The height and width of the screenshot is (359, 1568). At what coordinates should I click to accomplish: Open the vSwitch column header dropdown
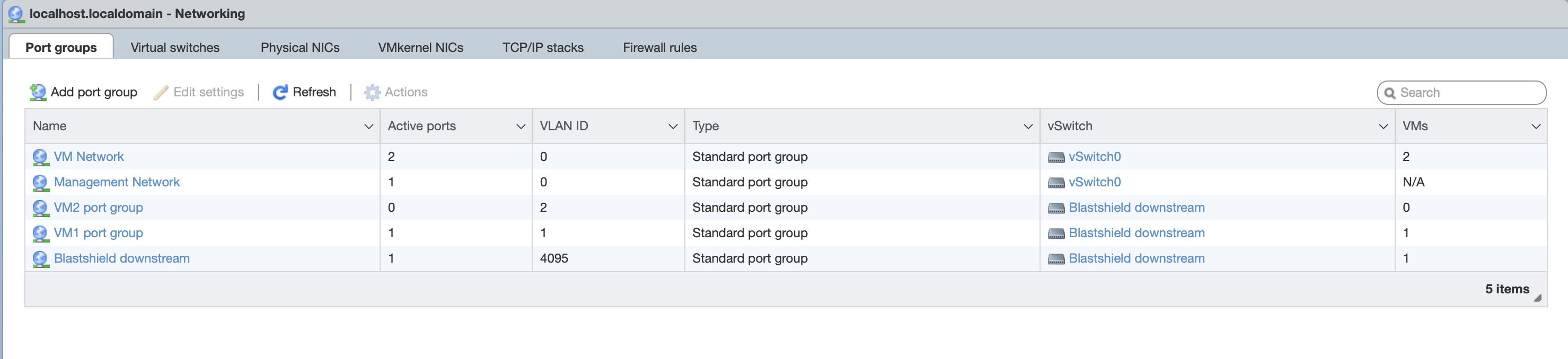pyautogui.click(x=1382, y=127)
